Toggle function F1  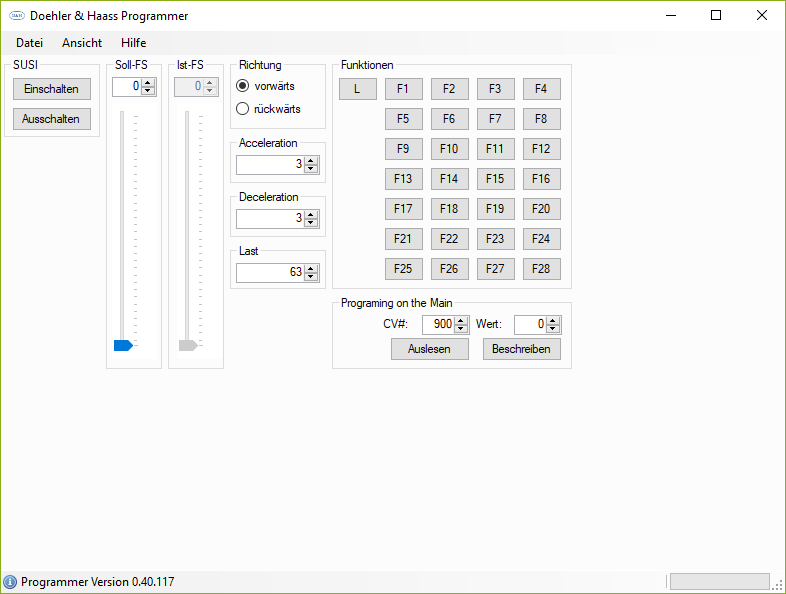[404, 89]
